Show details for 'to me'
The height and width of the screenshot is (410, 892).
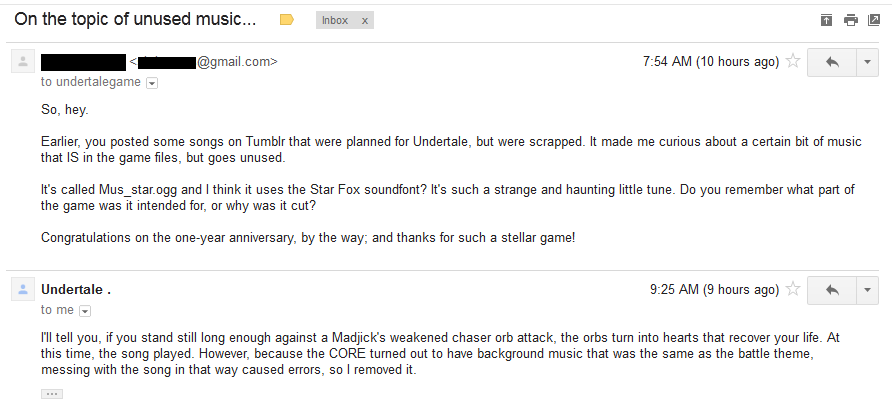point(84,311)
